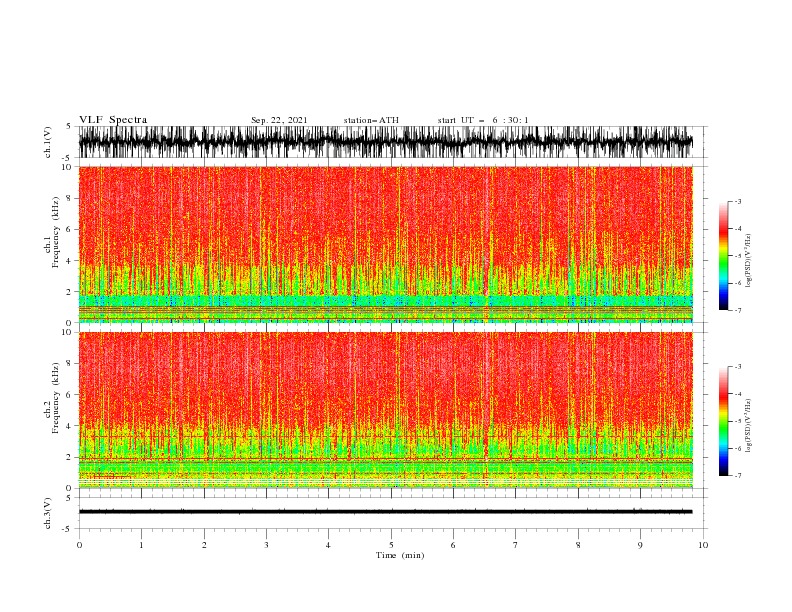Select the "start UT = 6 :30: 1" text
This screenshot has height=612, width=792.
pyautogui.click(x=483, y=120)
